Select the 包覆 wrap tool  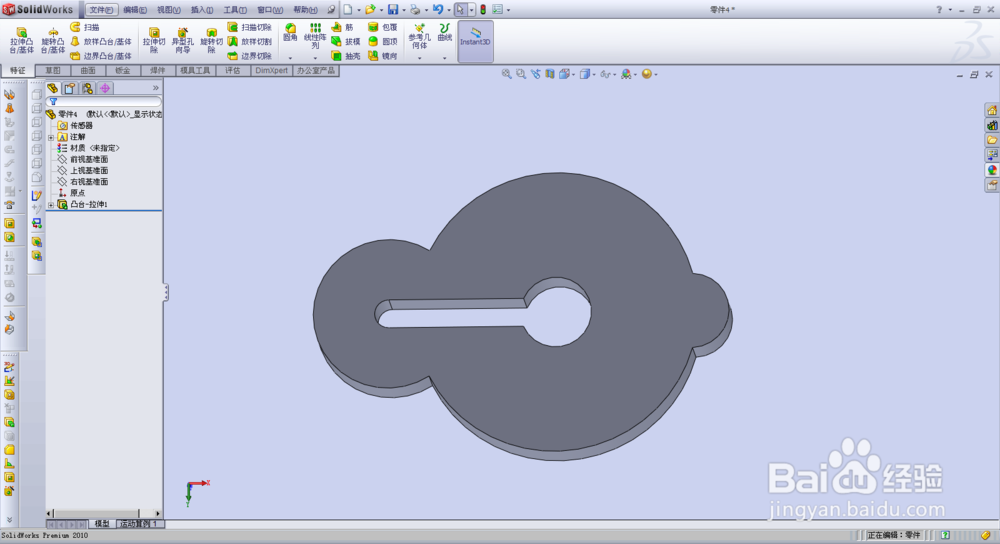383,27
